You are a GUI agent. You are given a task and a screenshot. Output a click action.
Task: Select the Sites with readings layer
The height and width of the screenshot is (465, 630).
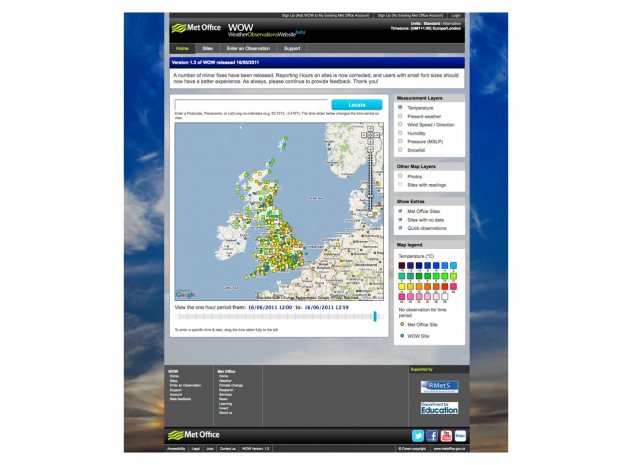point(400,184)
